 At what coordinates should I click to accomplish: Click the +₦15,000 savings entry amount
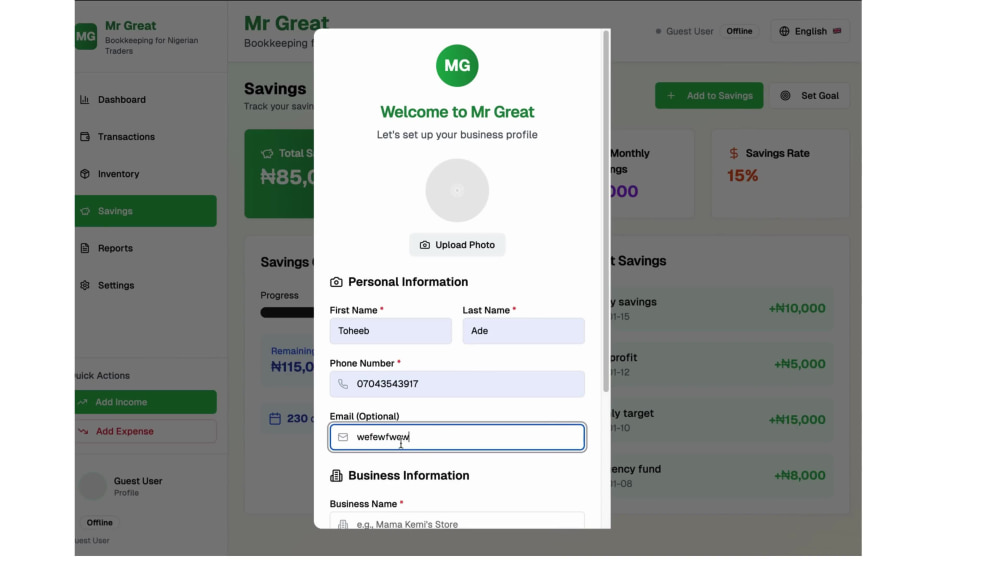click(x=797, y=420)
